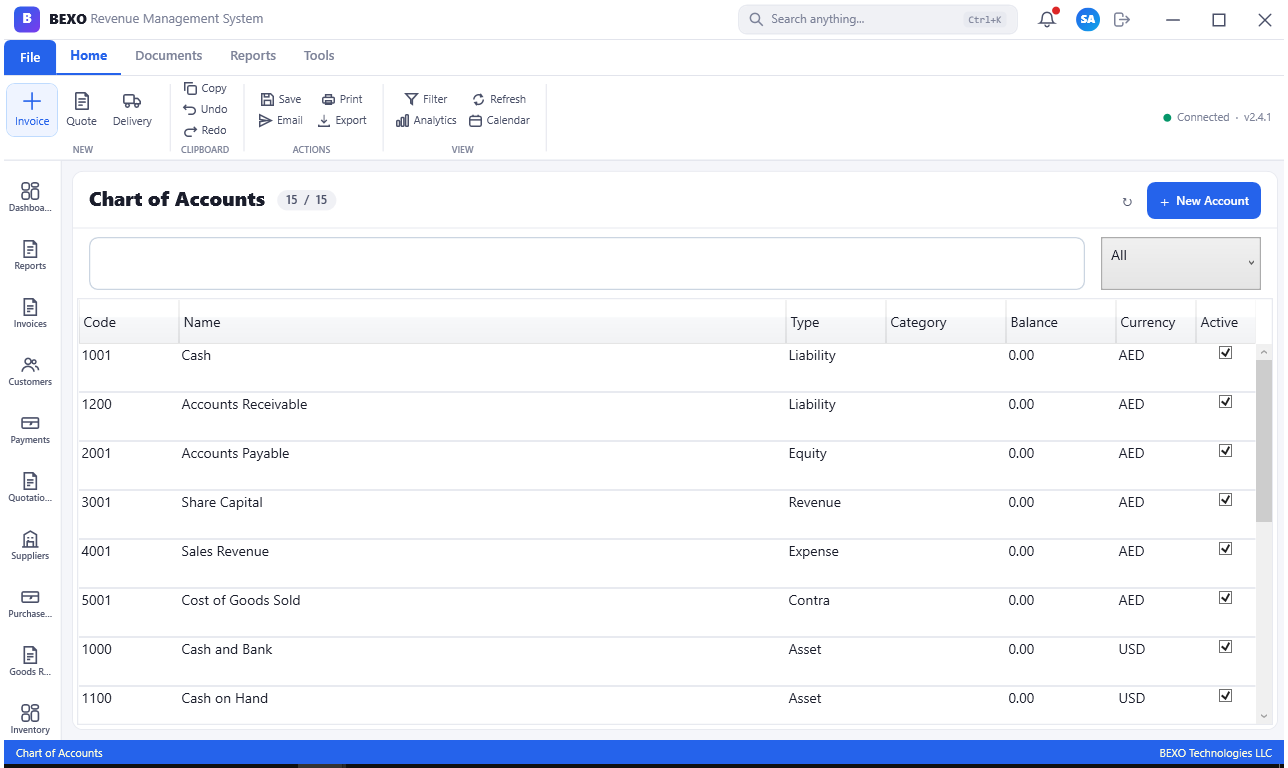
Task: Save using the ribbon Save icon
Action: coord(280,99)
